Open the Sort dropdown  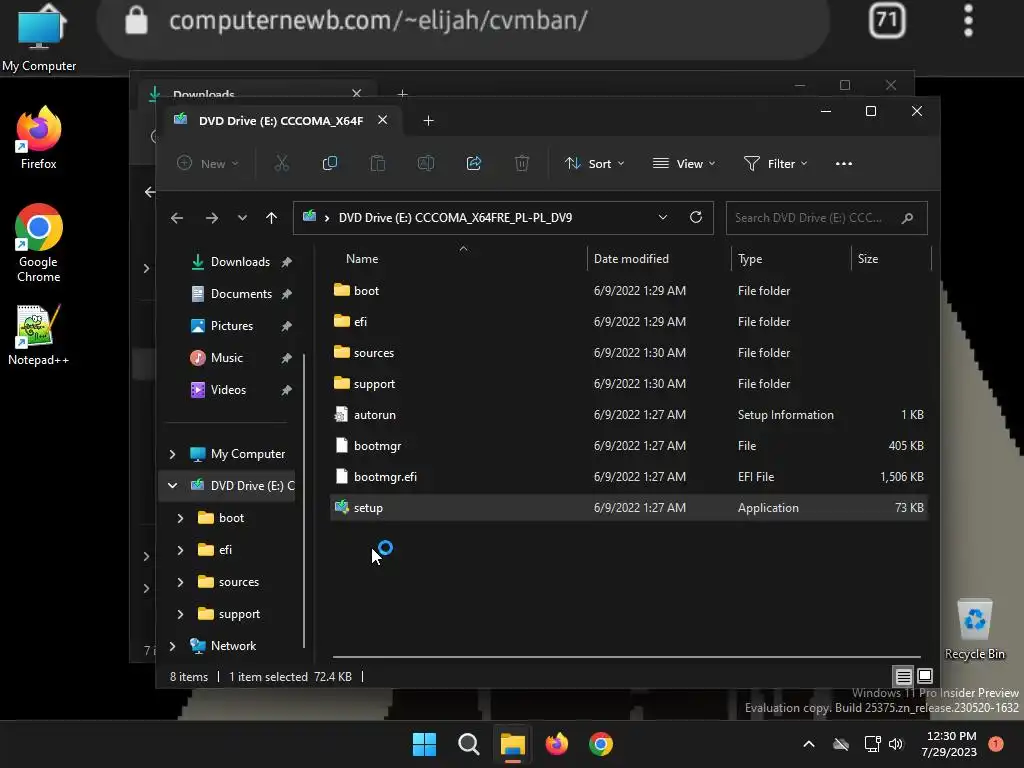[x=595, y=163]
